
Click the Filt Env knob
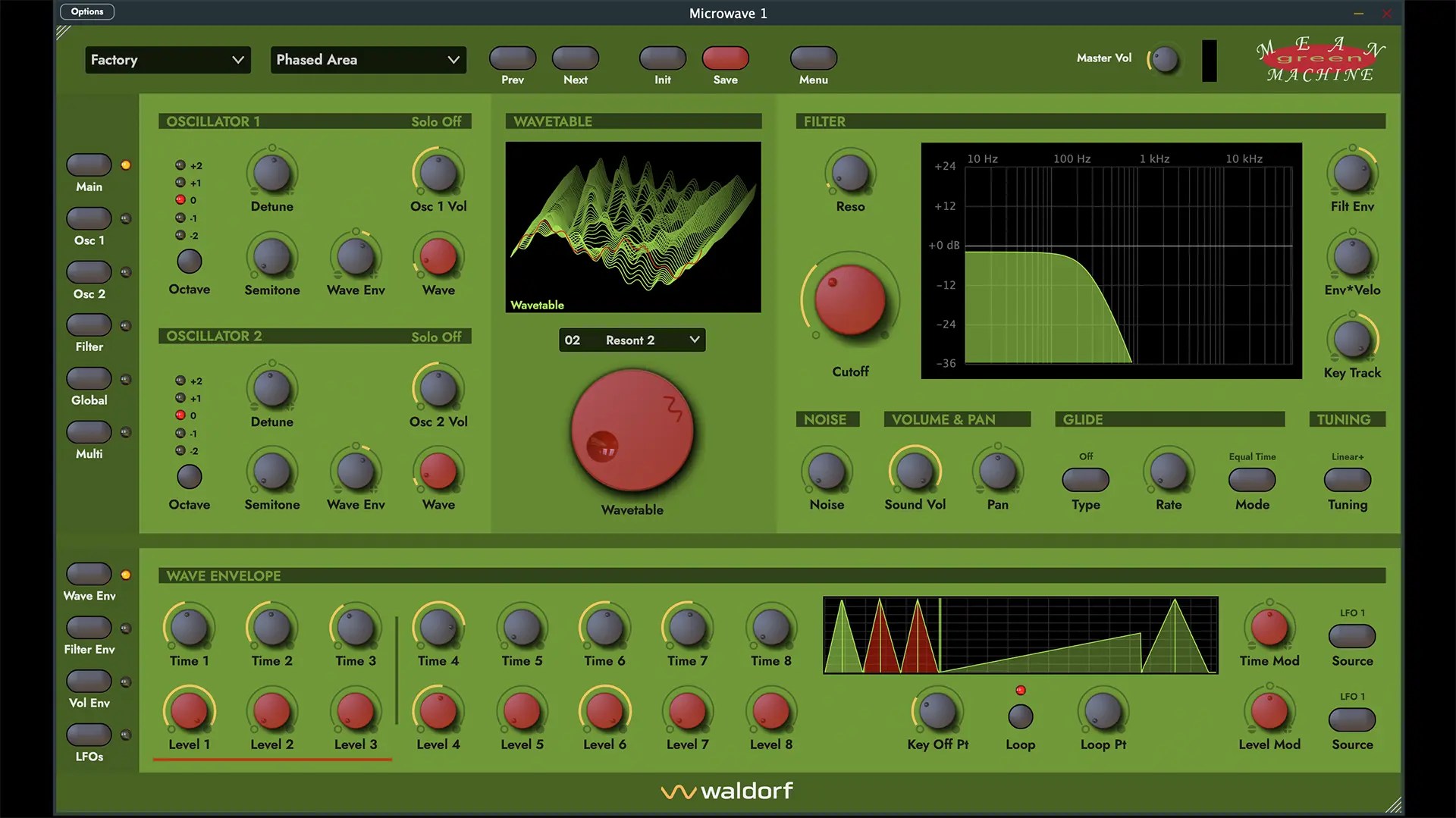point(1352,174)
